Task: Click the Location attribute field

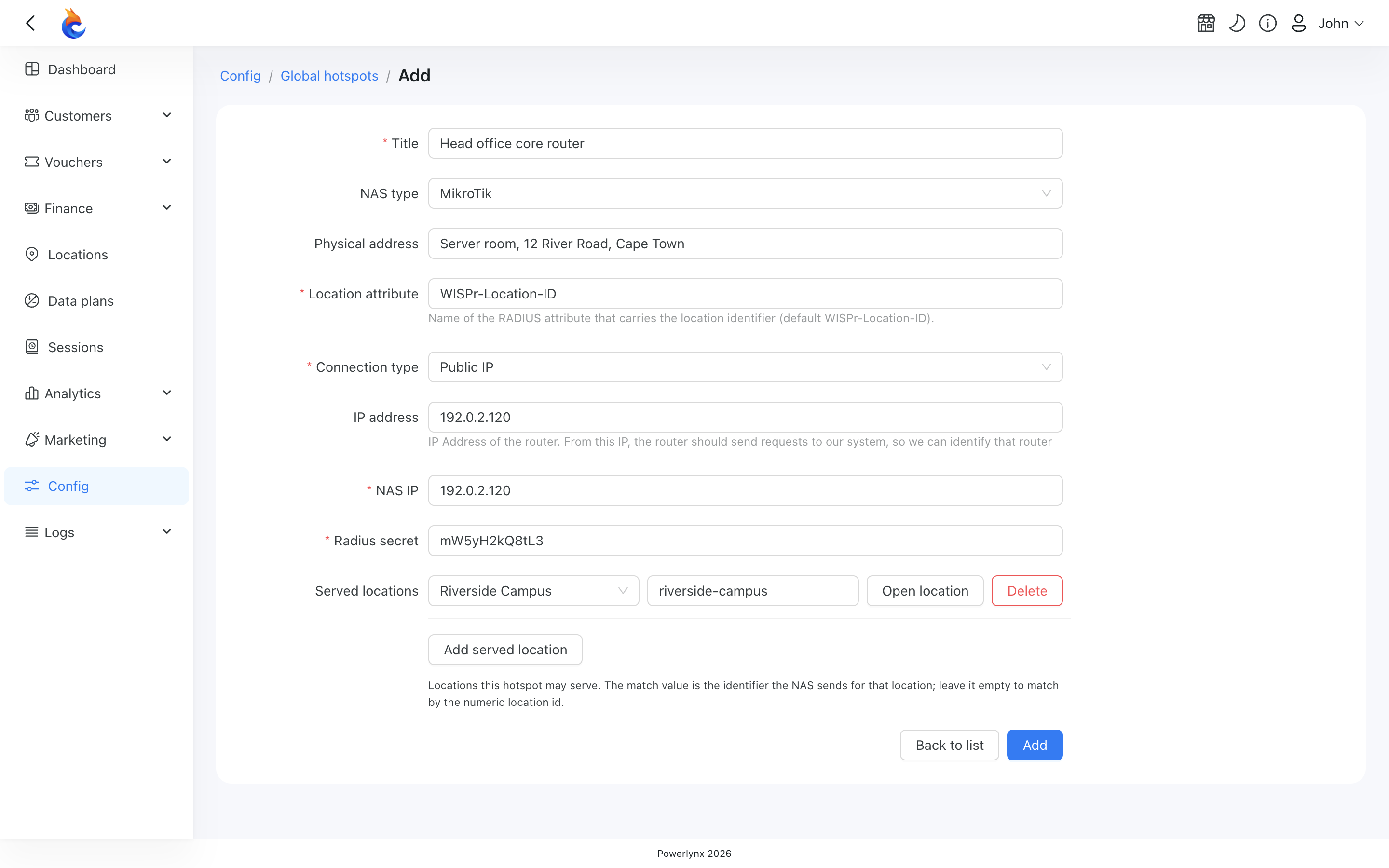Action: (x=745, y=294)
